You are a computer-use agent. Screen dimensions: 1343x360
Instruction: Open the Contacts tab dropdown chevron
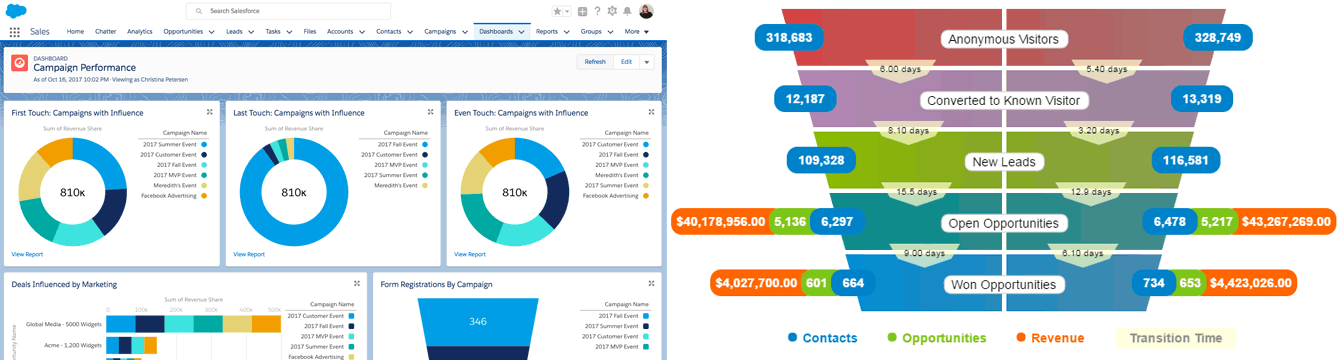(x=410, y=32)
